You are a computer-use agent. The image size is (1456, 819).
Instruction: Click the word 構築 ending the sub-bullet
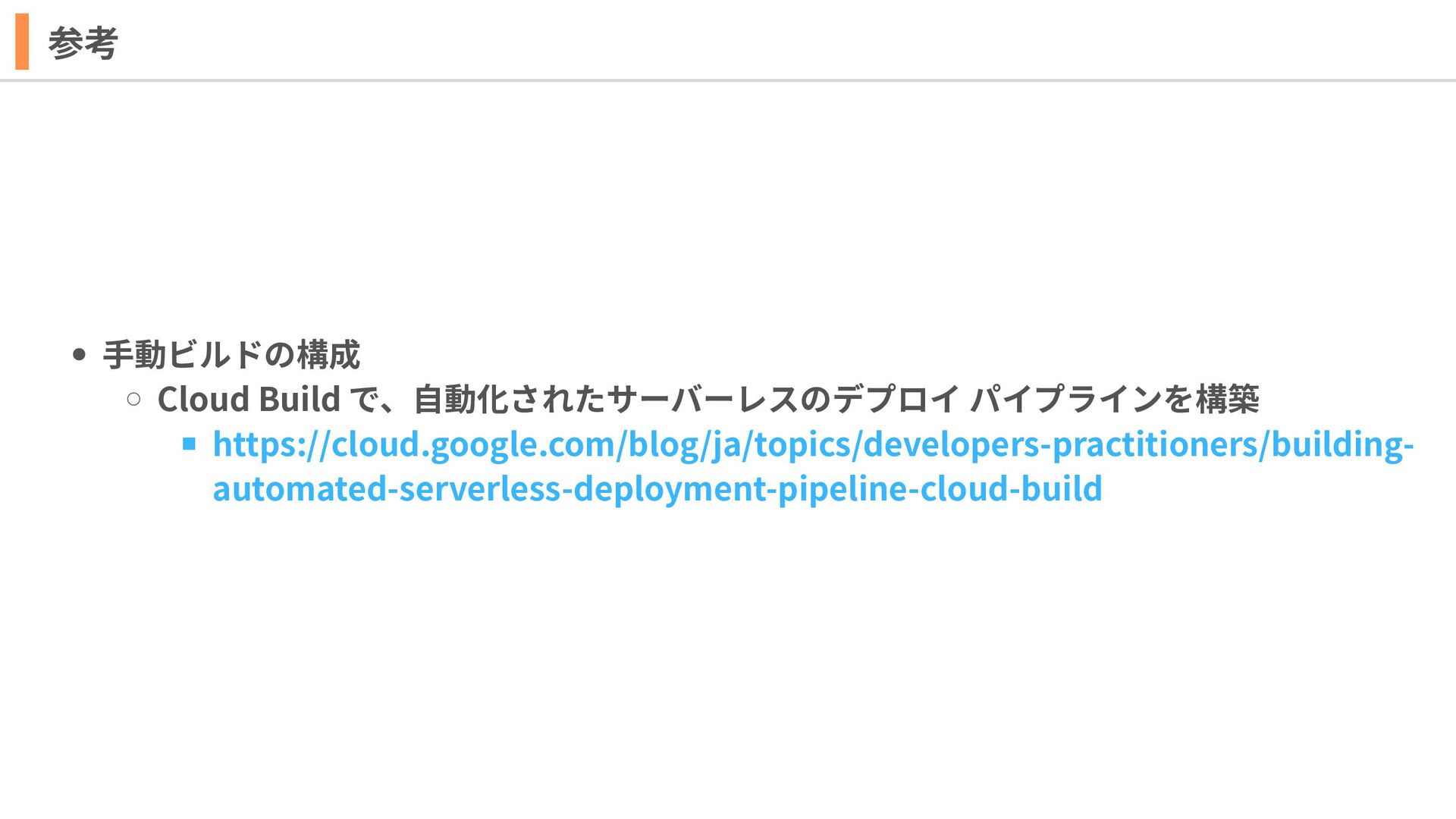pos(1227,400)
